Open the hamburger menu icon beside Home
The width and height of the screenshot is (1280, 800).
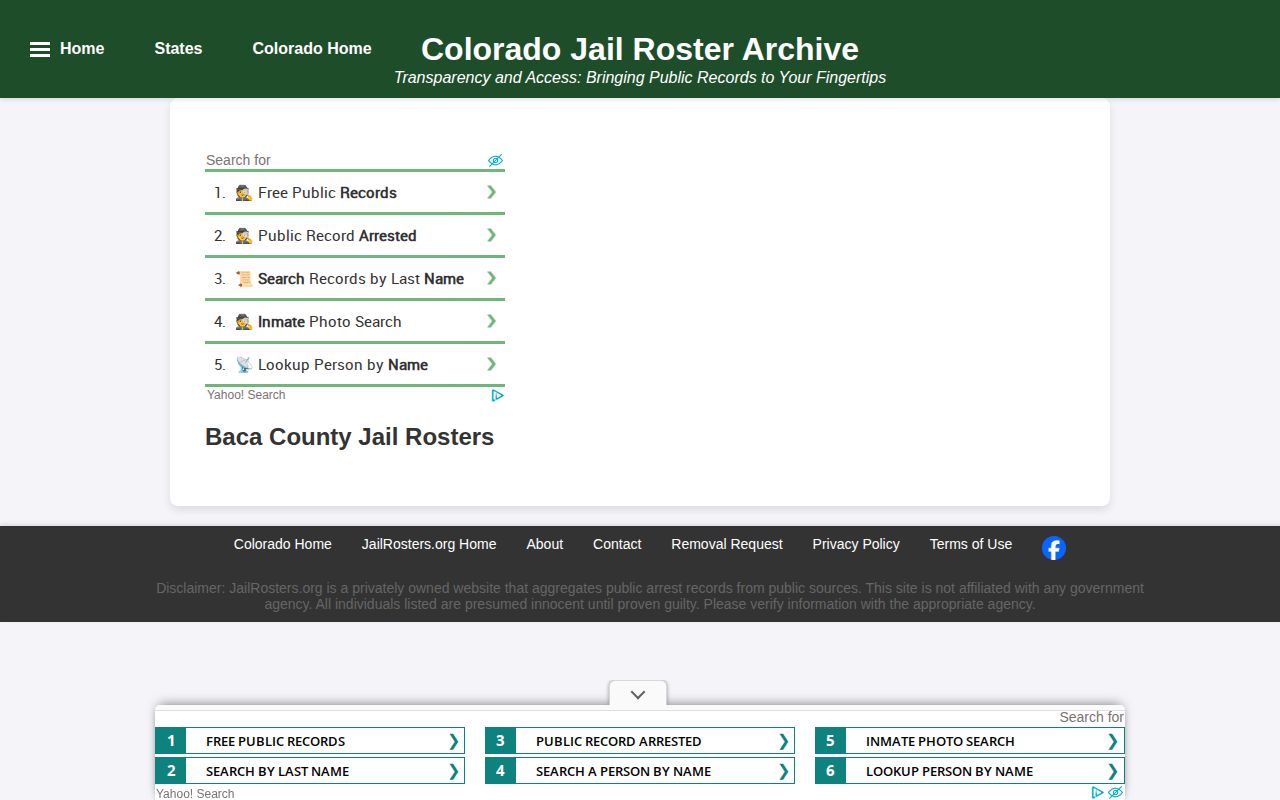pyautogui.click(x=40, y=49)
